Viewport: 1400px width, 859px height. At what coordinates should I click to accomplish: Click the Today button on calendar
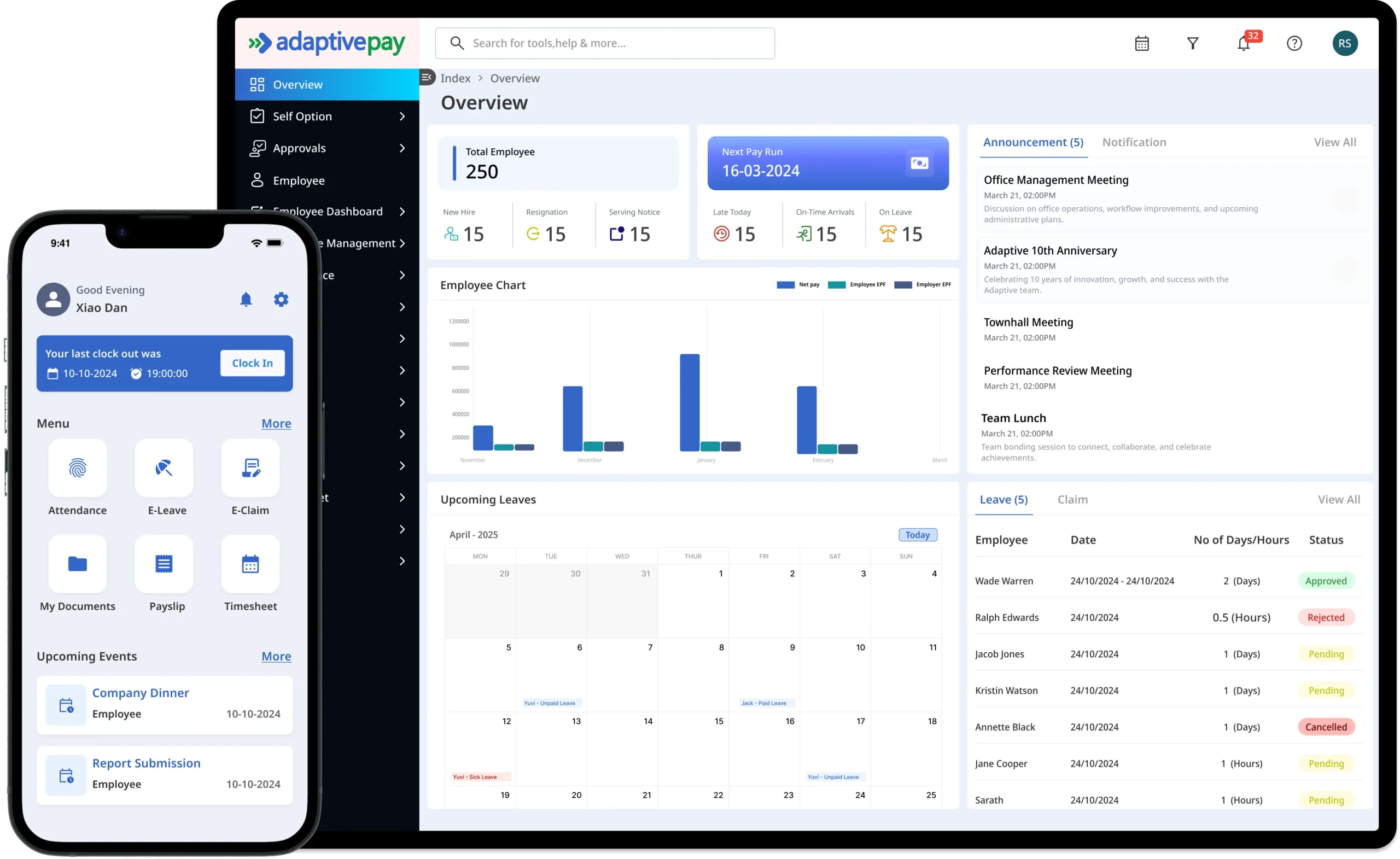(917, 535)
